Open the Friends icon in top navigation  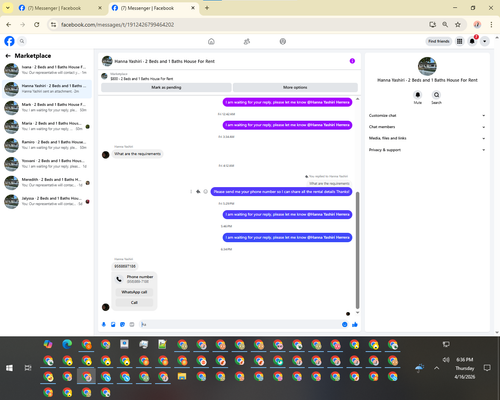click(247, 41)
